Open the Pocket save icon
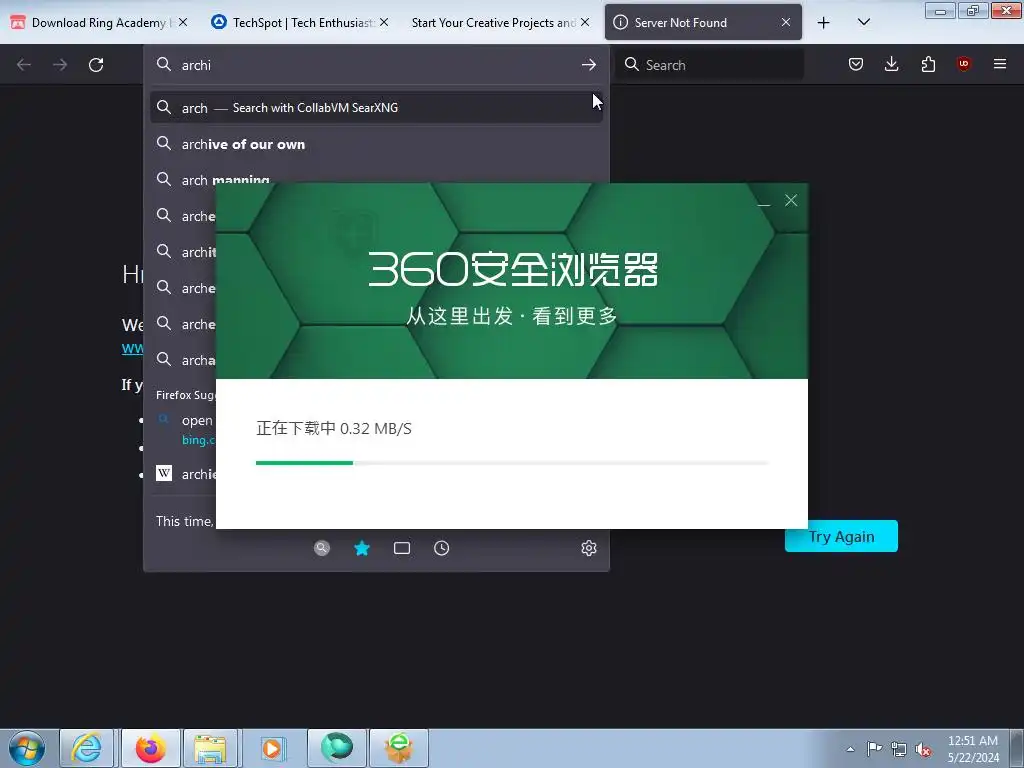 tap(856, 64)
